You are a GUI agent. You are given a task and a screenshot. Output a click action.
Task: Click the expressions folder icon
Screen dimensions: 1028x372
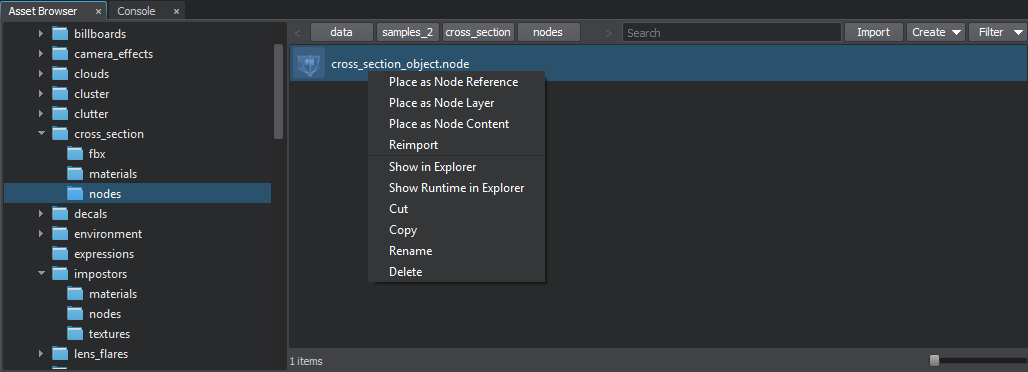pos(60,254)
